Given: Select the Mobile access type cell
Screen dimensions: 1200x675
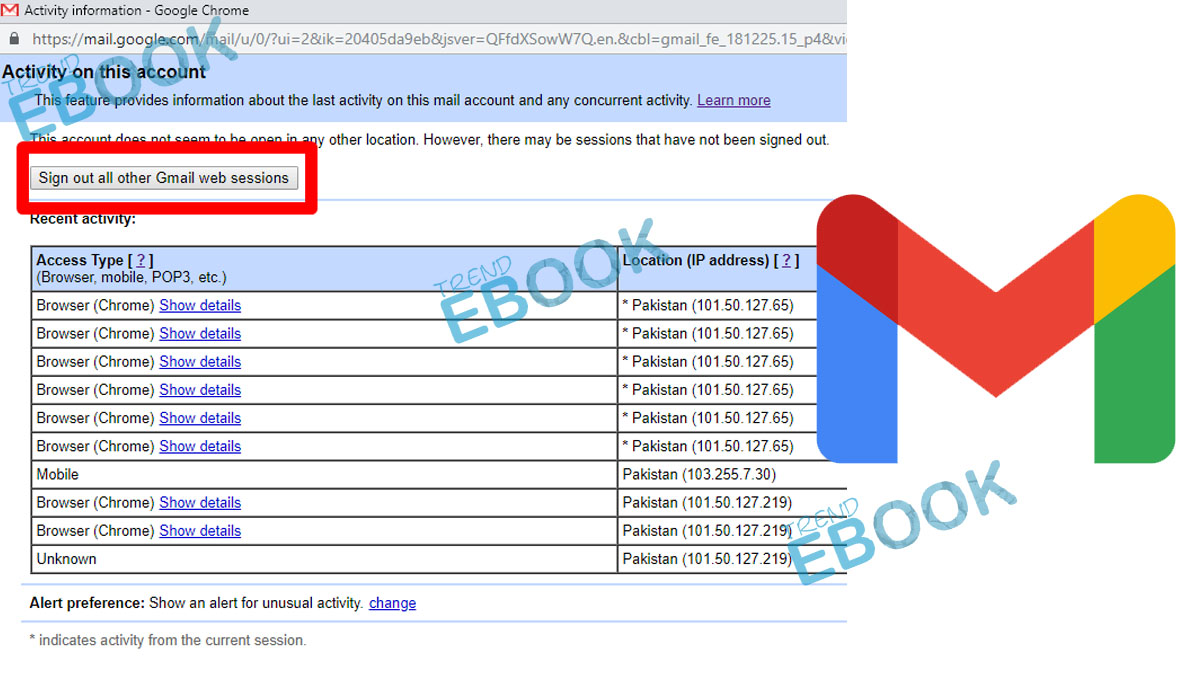Looking at the screenshot, I should click(325, 474).
